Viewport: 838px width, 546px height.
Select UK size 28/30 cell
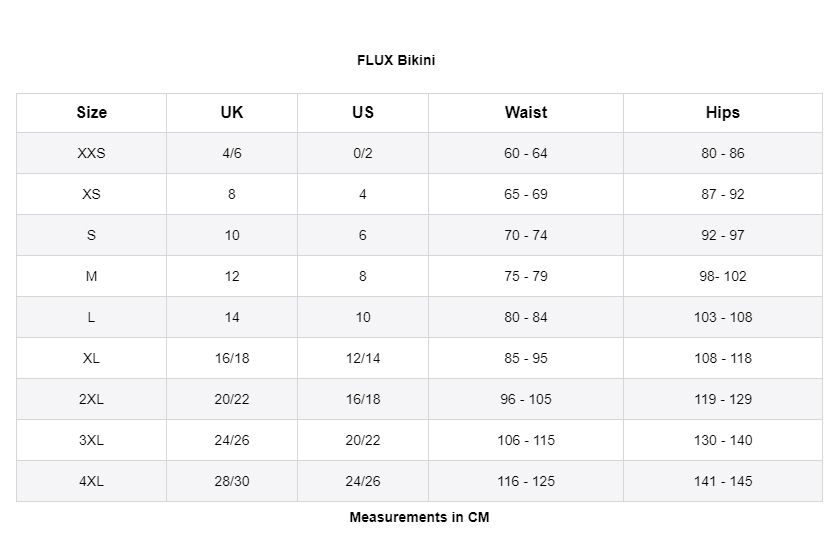coord(232,481)
